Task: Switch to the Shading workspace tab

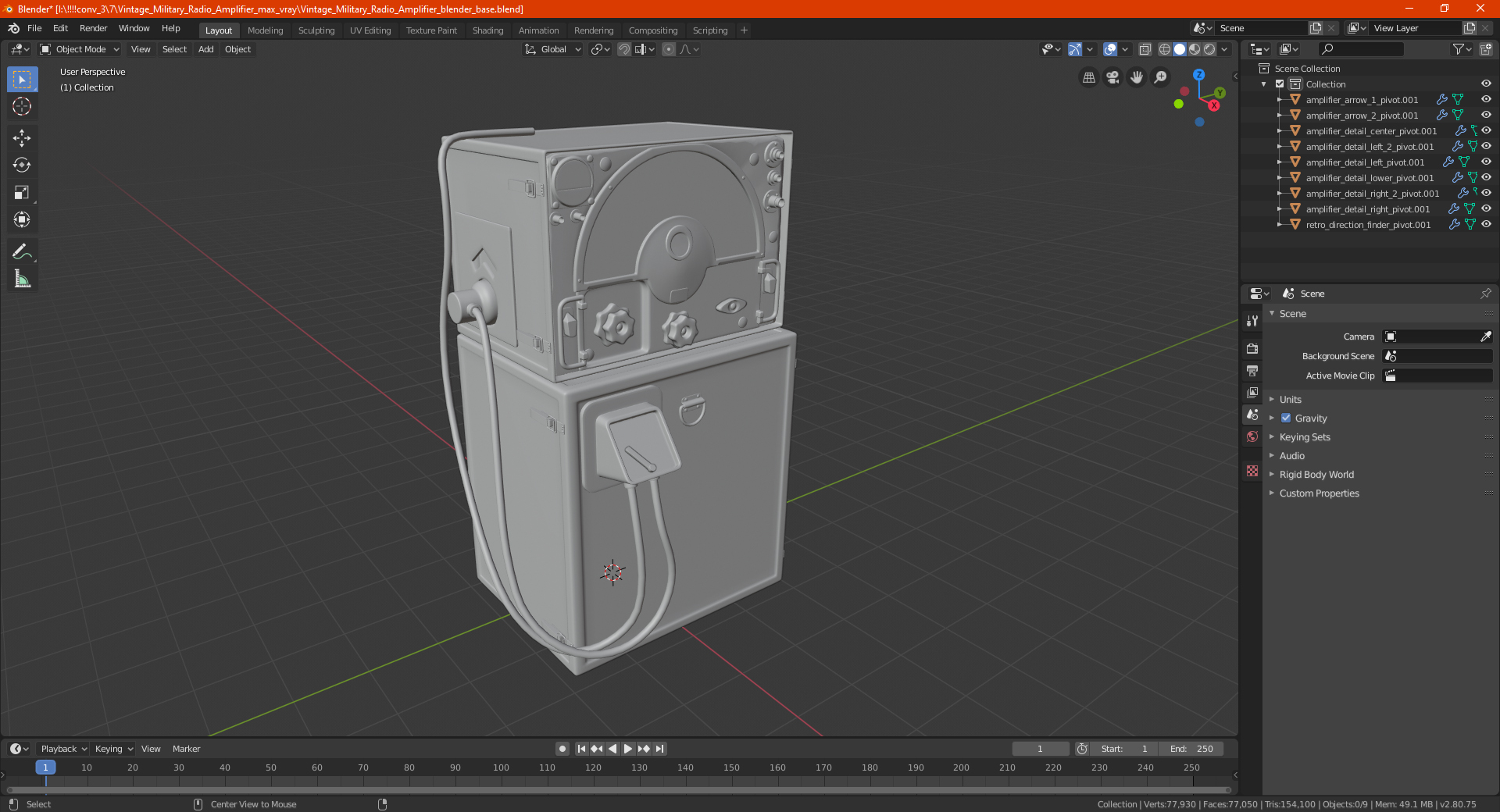Action: coord(487,30)
